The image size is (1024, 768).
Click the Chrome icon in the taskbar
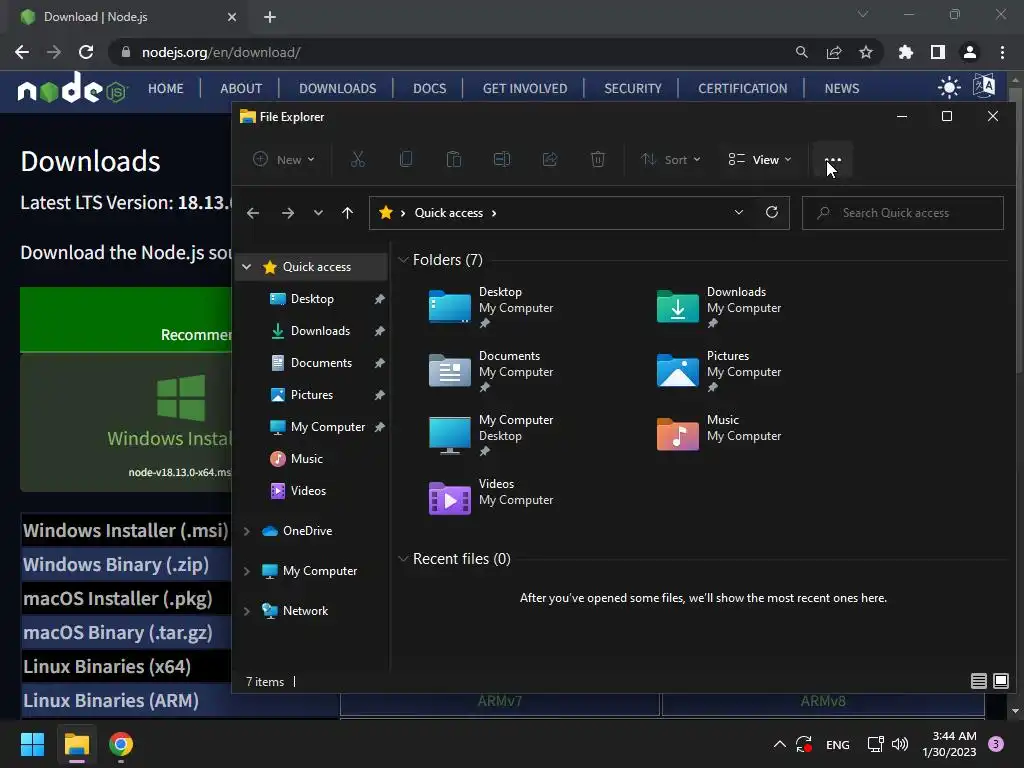click(x=121, y=744)
